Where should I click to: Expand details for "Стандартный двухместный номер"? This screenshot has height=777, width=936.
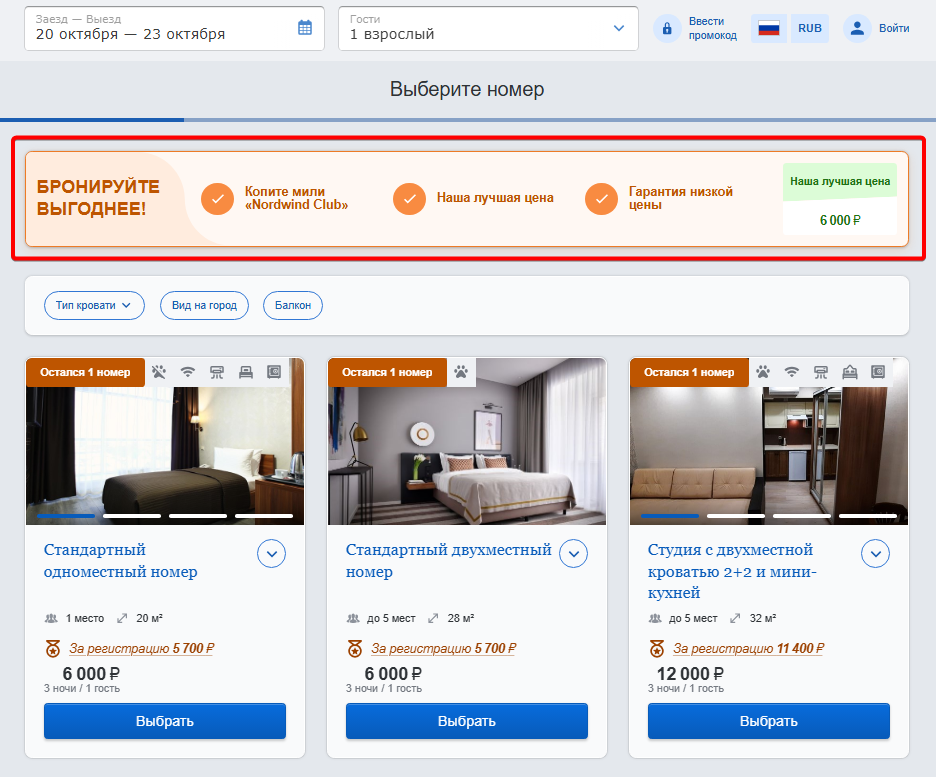tap(573, 553)
